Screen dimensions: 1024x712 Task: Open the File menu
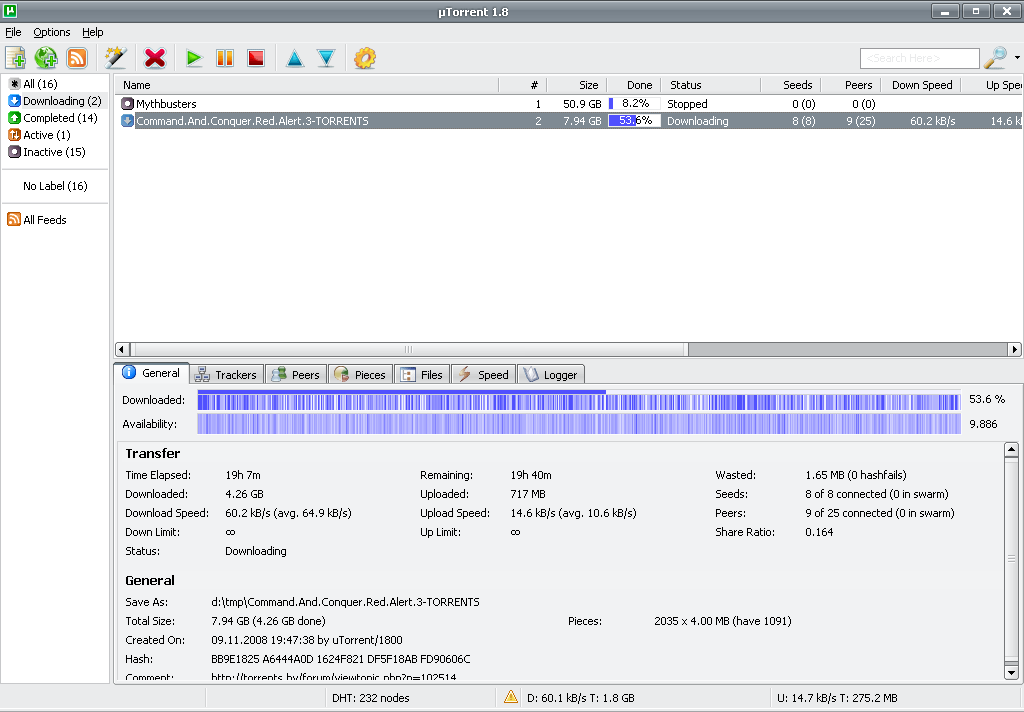tap(13, 32)
